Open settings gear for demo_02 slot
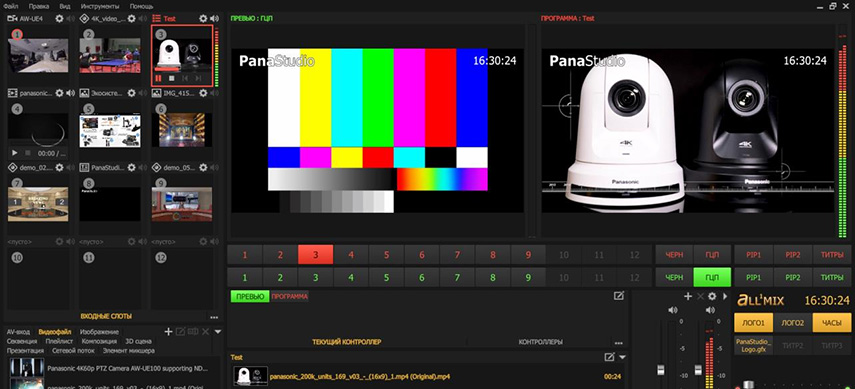Screen dimensions: 855x389 [x=59, y=167]
